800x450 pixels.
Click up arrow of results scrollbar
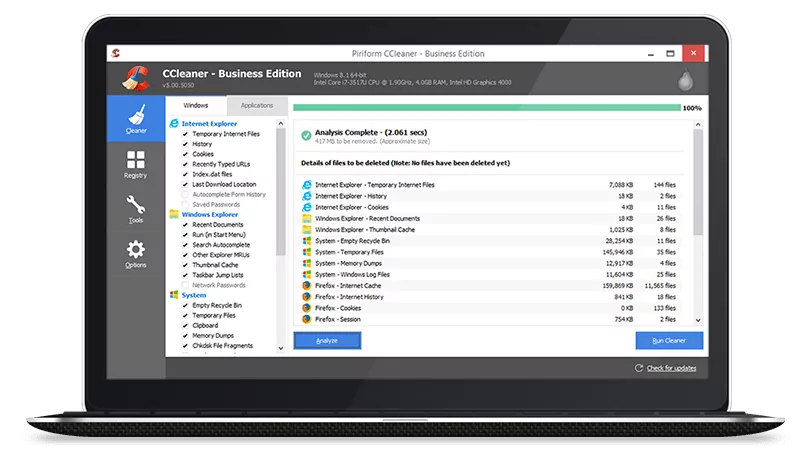(x=698, y=124)
